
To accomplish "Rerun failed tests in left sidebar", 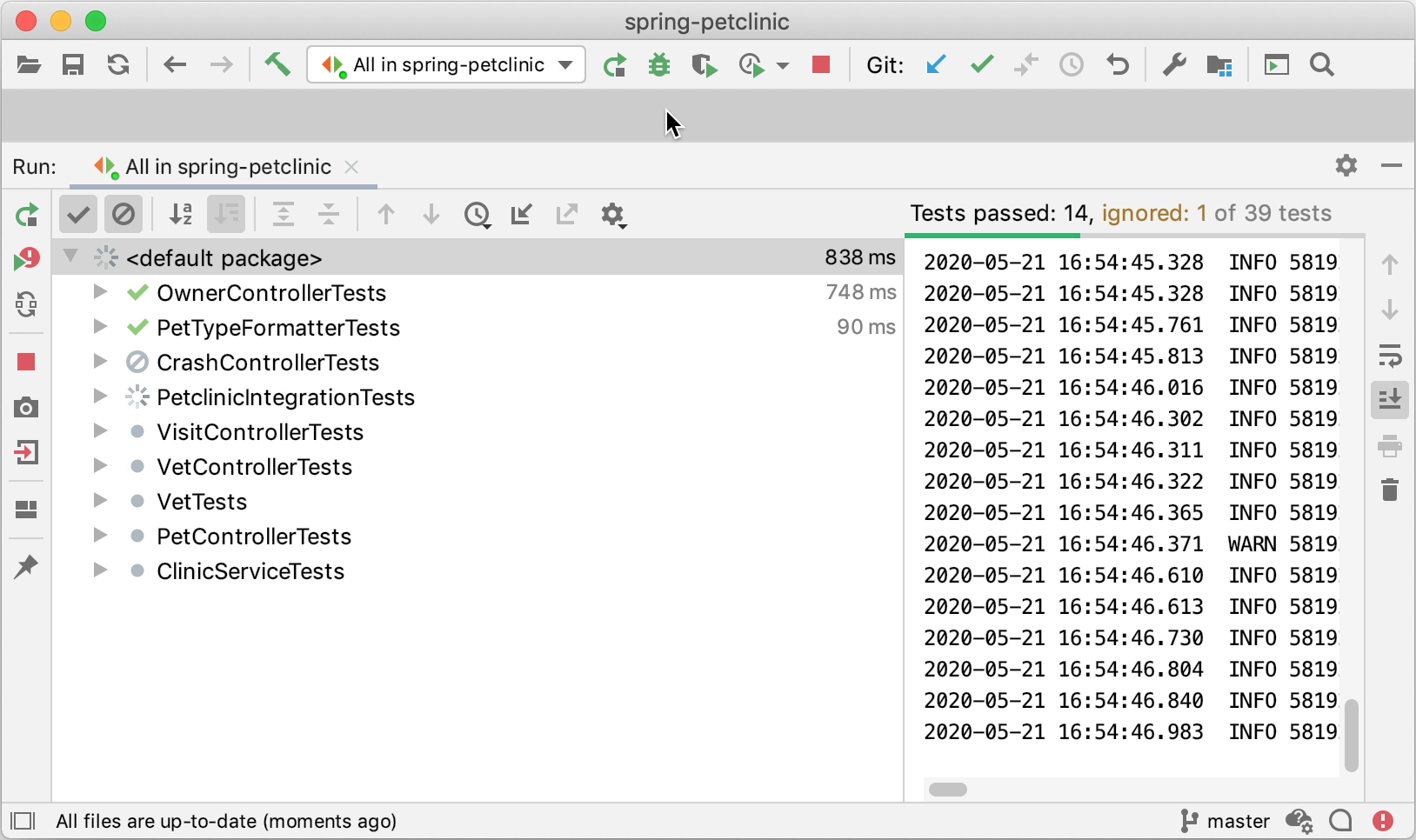I will [26, 259].
